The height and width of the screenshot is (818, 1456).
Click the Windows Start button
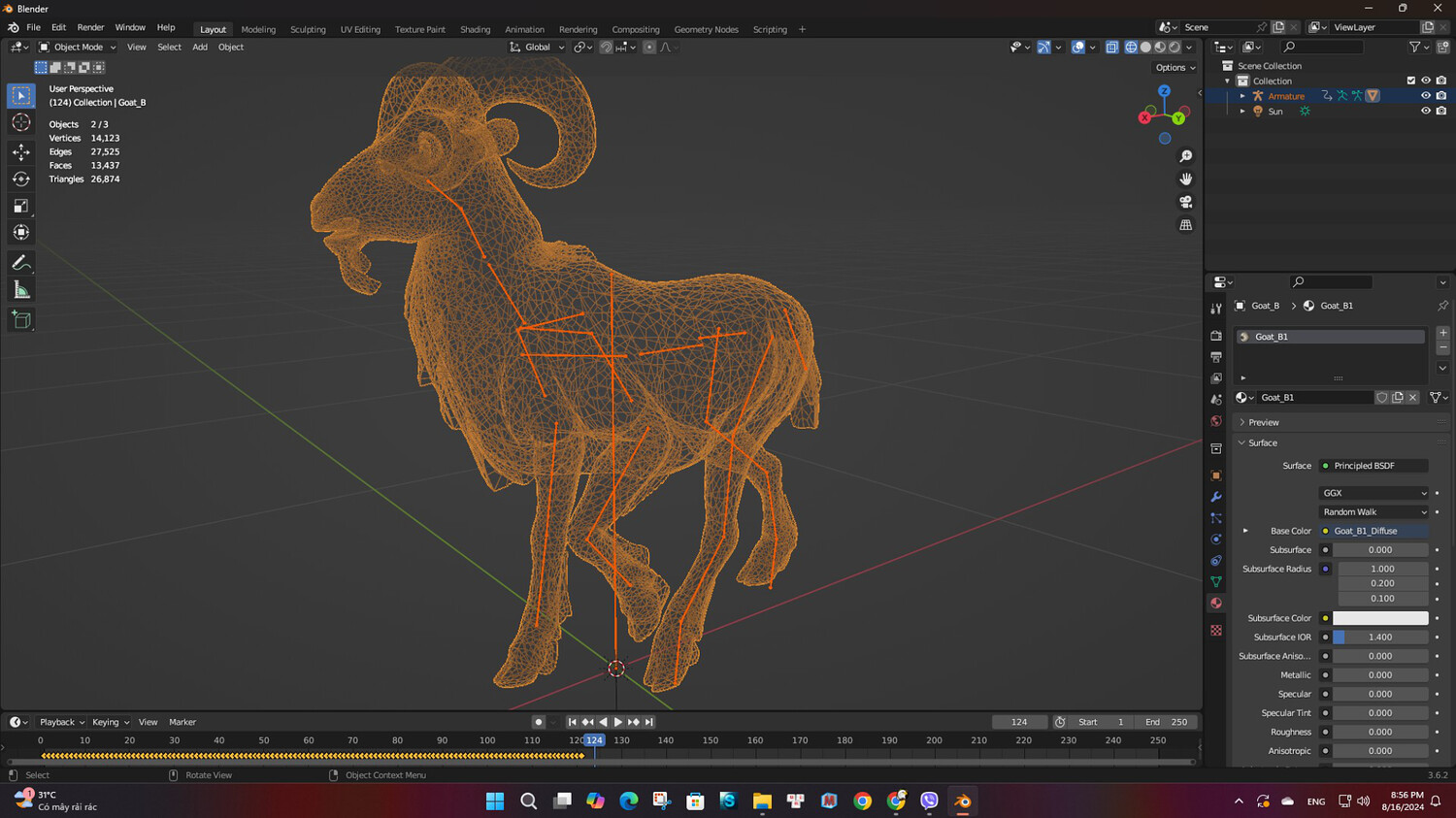tap(495, 801)
